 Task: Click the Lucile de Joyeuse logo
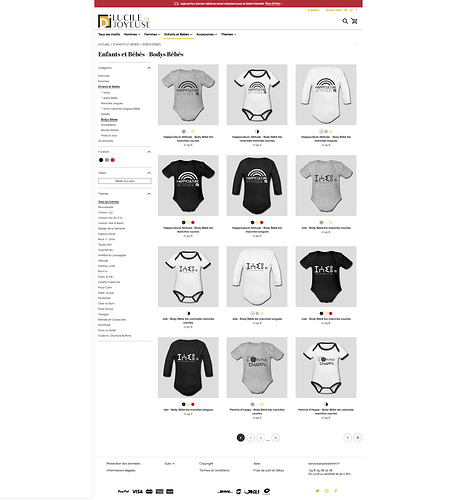[x=124, y=21]
